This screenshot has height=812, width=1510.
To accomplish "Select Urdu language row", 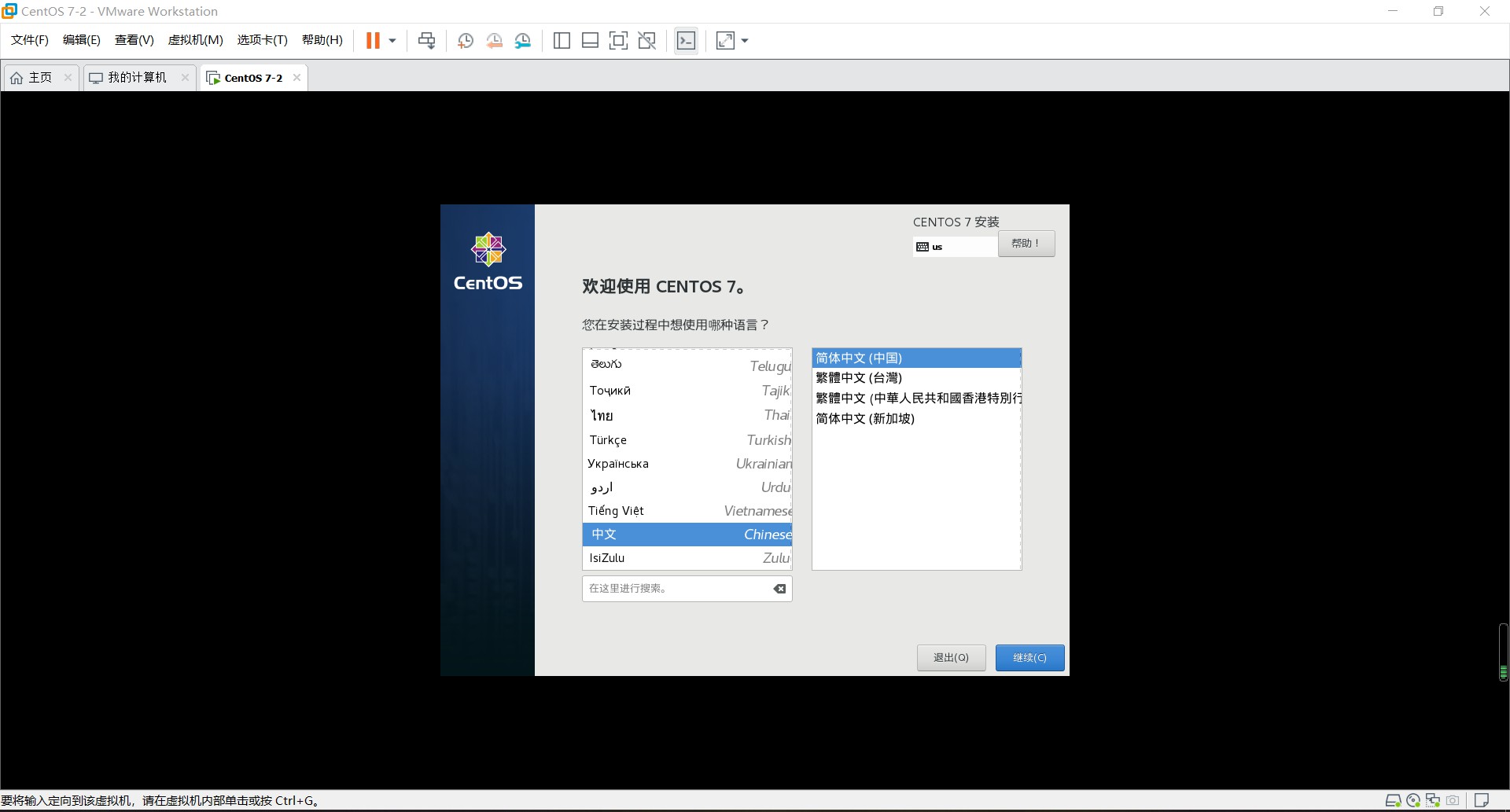I will tap(687, 487).
